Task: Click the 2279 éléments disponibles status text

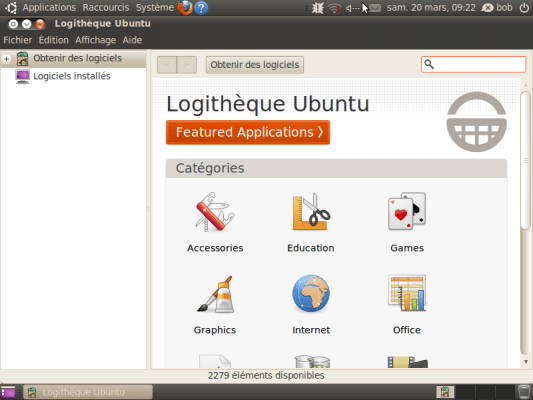Action: 266,376
